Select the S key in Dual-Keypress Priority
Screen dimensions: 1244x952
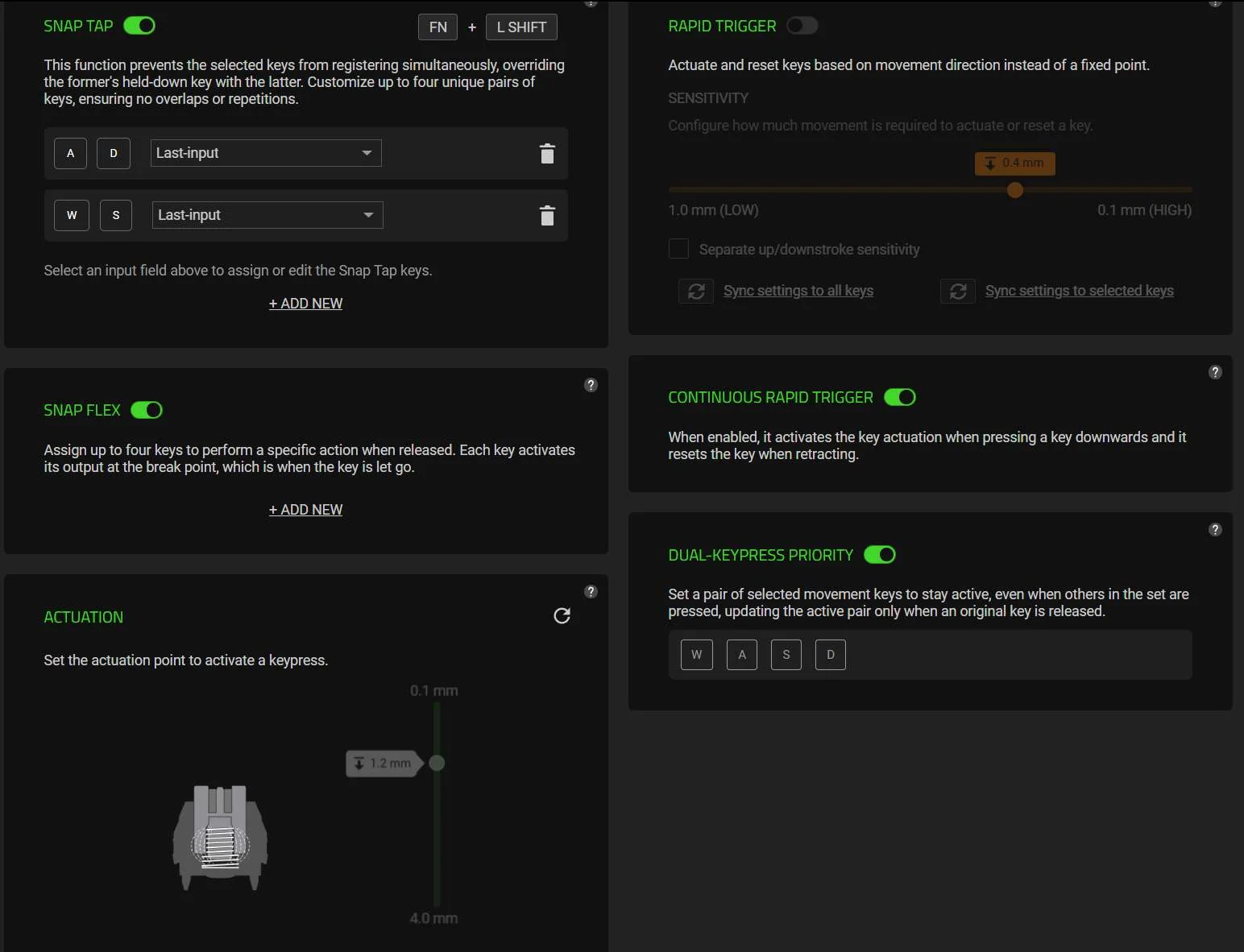click(x=786, y=655)
